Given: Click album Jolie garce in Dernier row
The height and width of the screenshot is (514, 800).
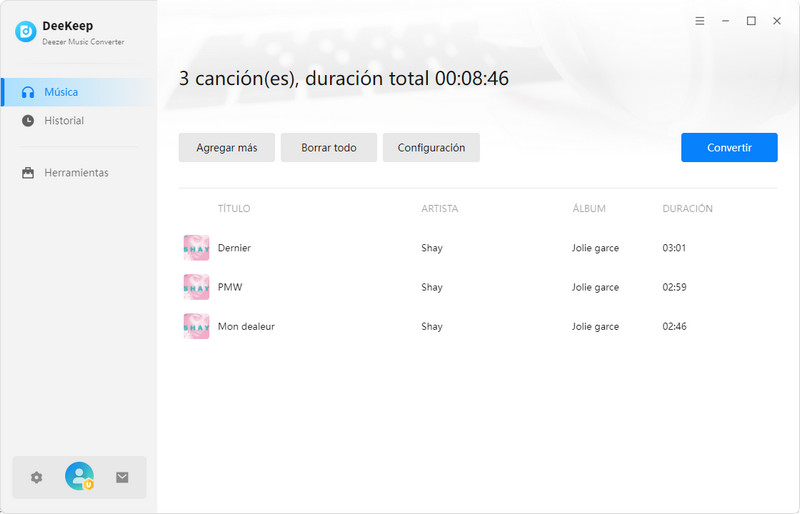Looking at the screenshot, I should (595, 248).
